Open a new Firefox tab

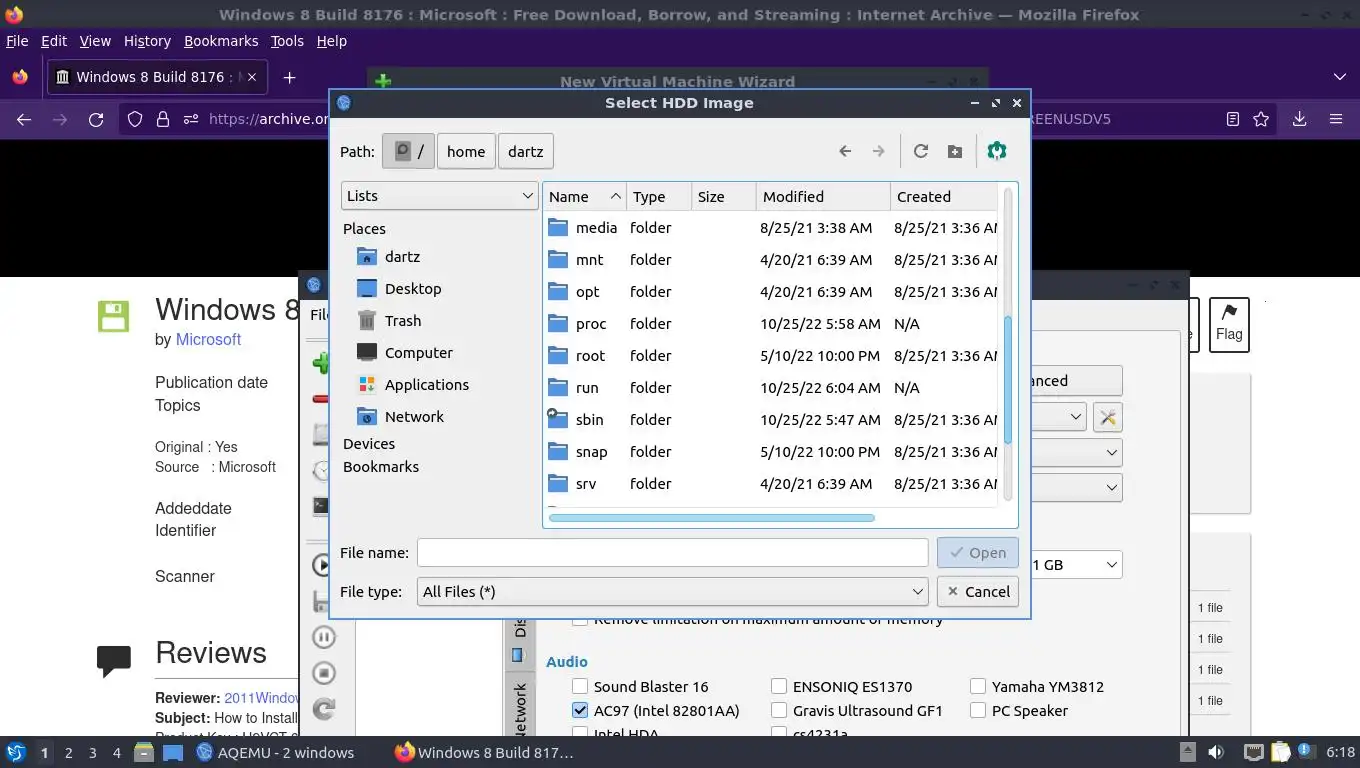(x=289, y=77)
